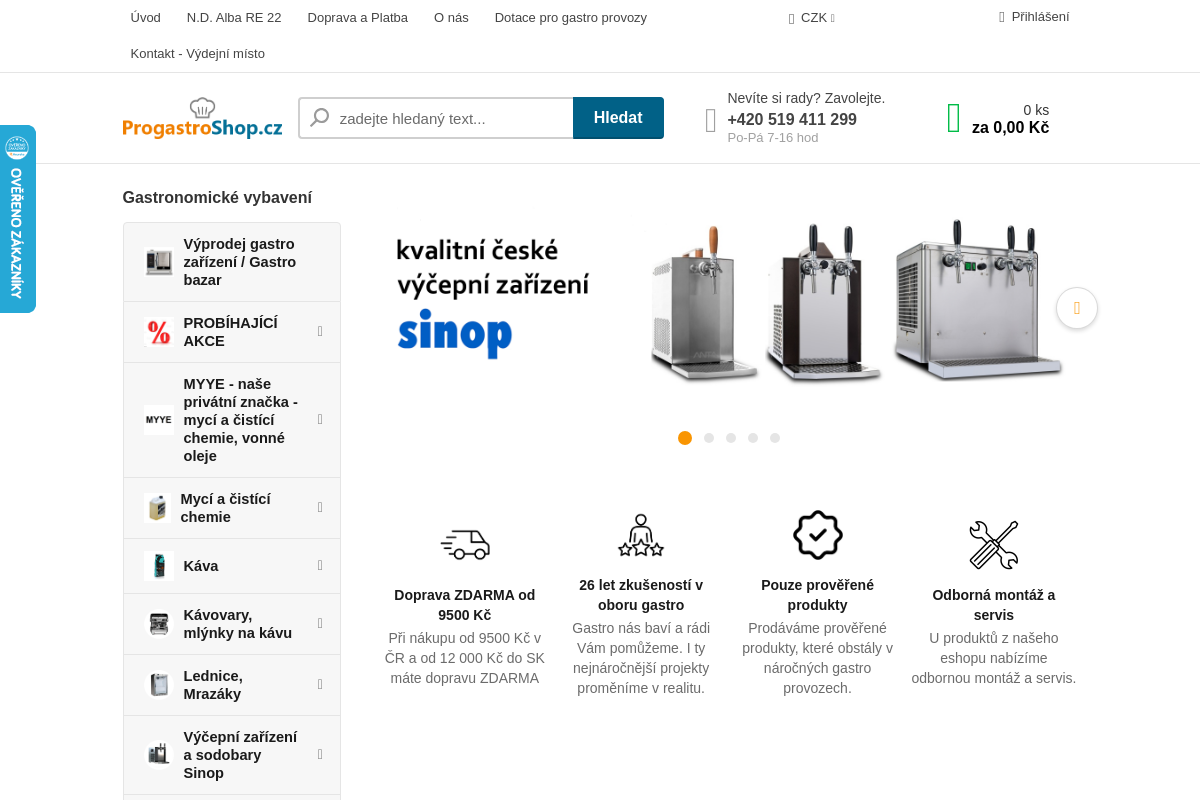Click the Káva category product icon
1200x800 pixels.
(158, 566)
